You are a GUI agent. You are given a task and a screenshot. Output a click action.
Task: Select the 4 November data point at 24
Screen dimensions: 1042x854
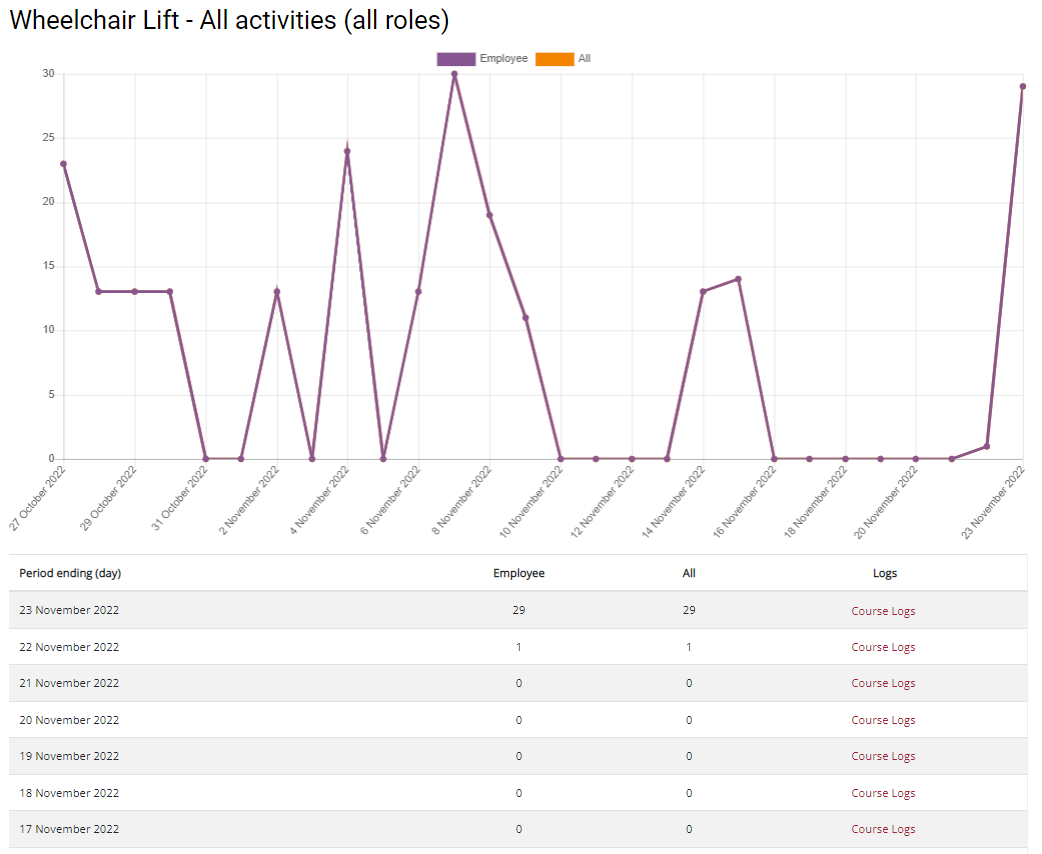point(347,151)
